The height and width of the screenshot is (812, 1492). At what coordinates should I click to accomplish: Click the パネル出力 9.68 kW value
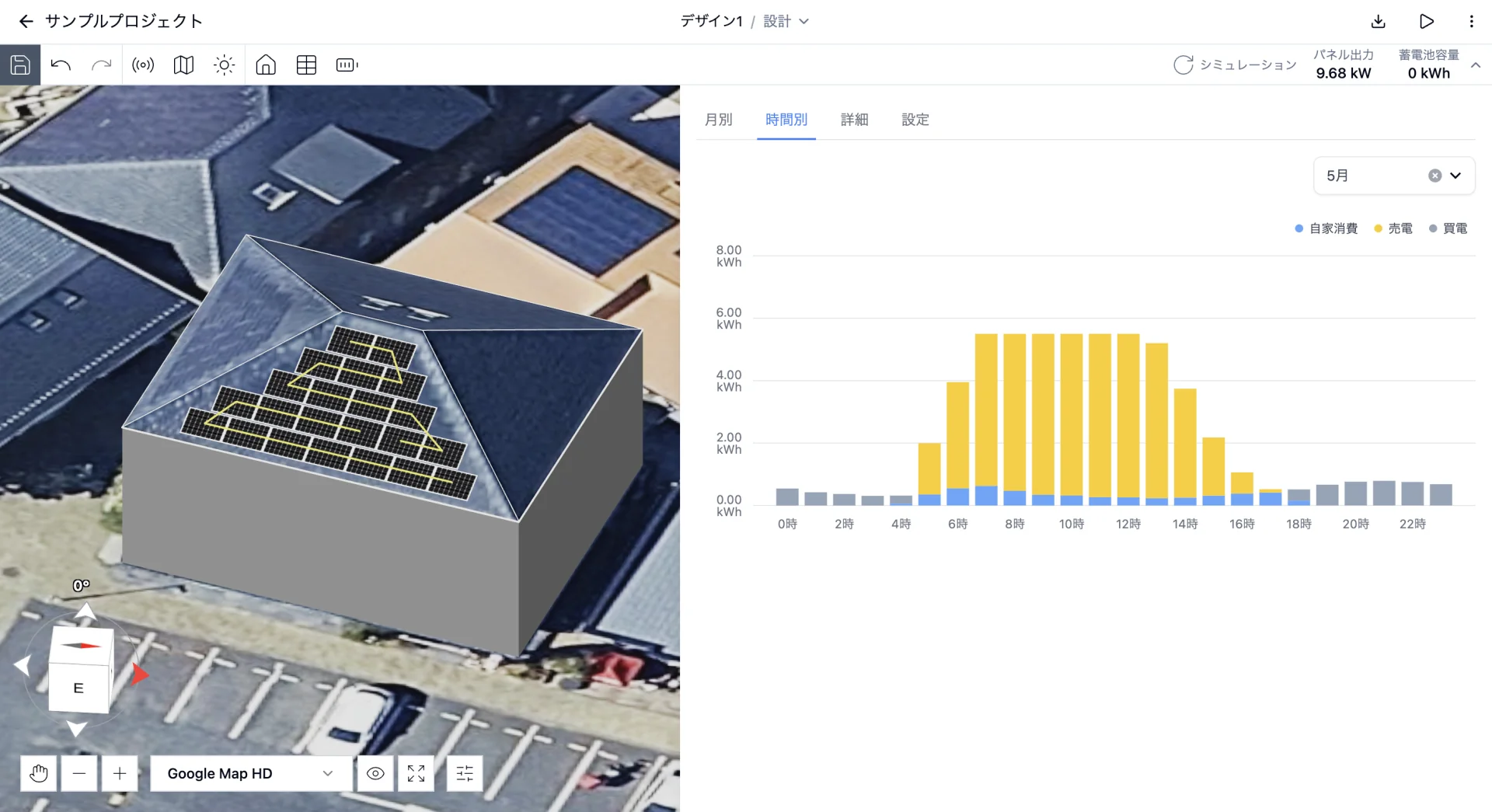point(1344,73)
